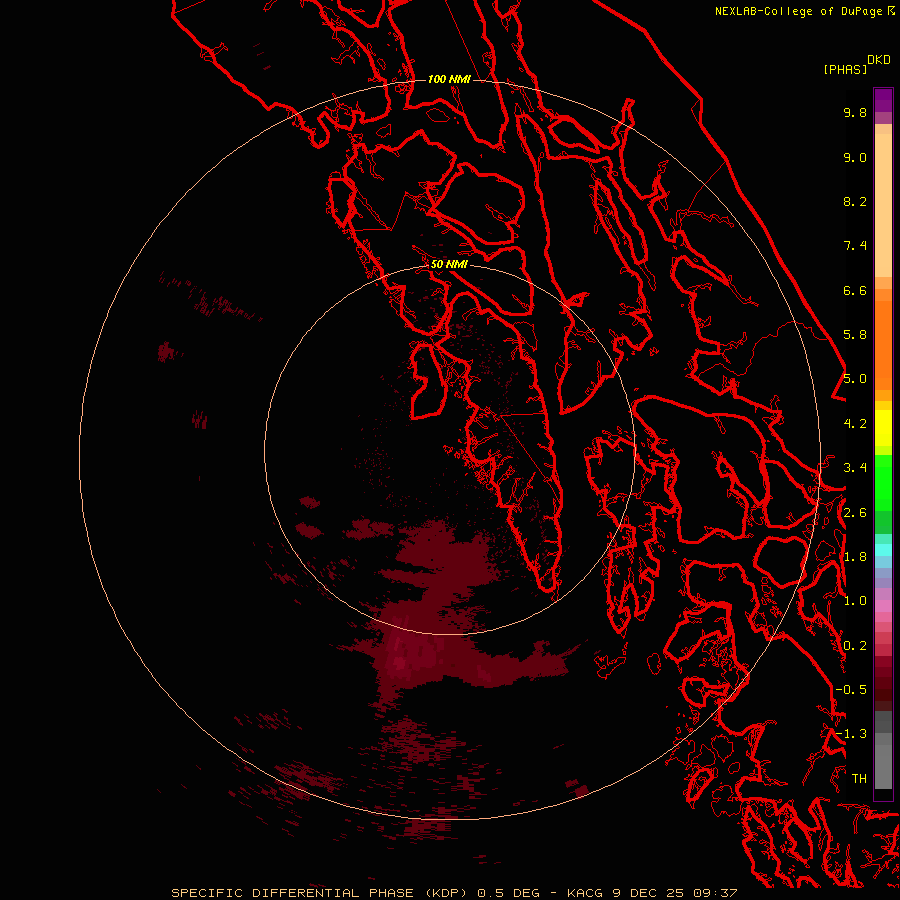Image resolution: width=900 pixels, height=900 pixels.
Task: Click the 0.2 color scale value
Action: point(855,646)
